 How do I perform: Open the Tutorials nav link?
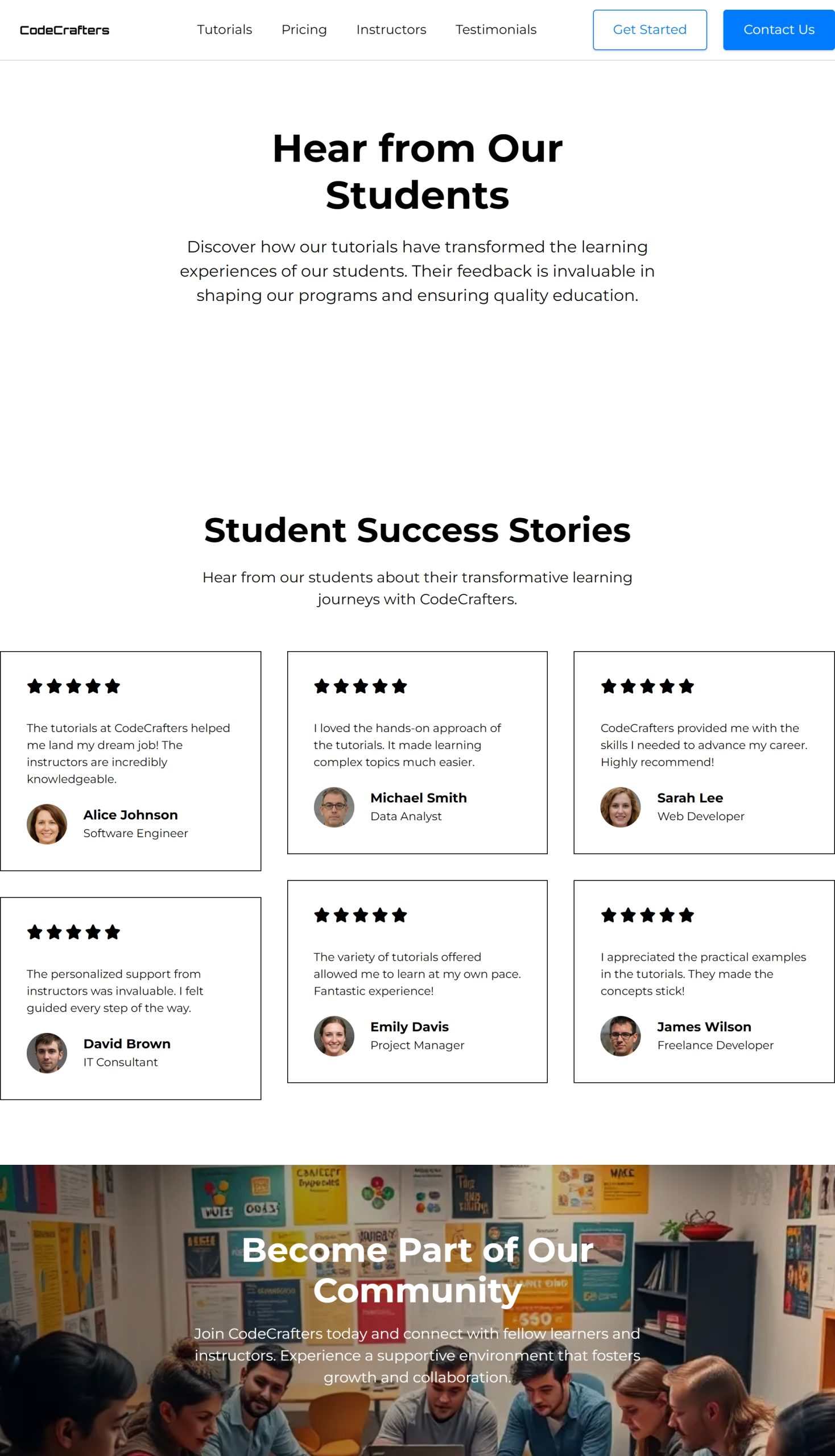(224, 30)
